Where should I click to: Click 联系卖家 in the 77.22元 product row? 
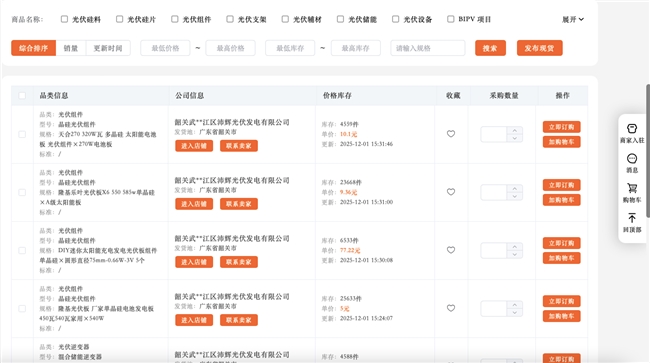[239, 262]
